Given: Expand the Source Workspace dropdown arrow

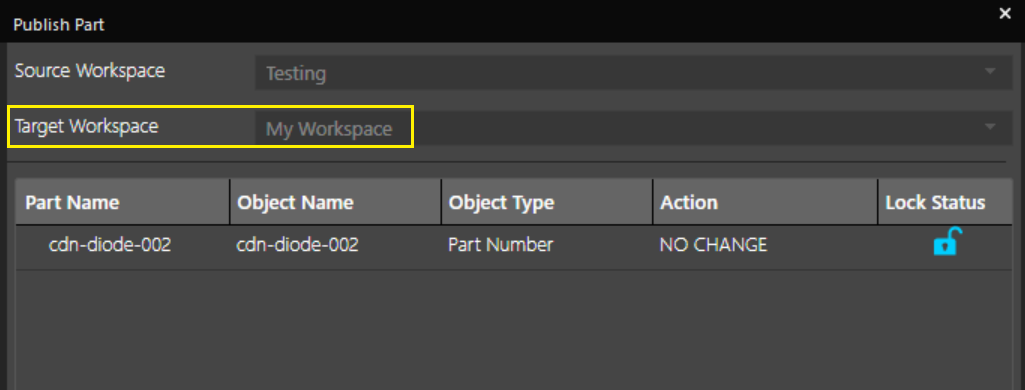Looking at the screenshot, I should [990, 71].
